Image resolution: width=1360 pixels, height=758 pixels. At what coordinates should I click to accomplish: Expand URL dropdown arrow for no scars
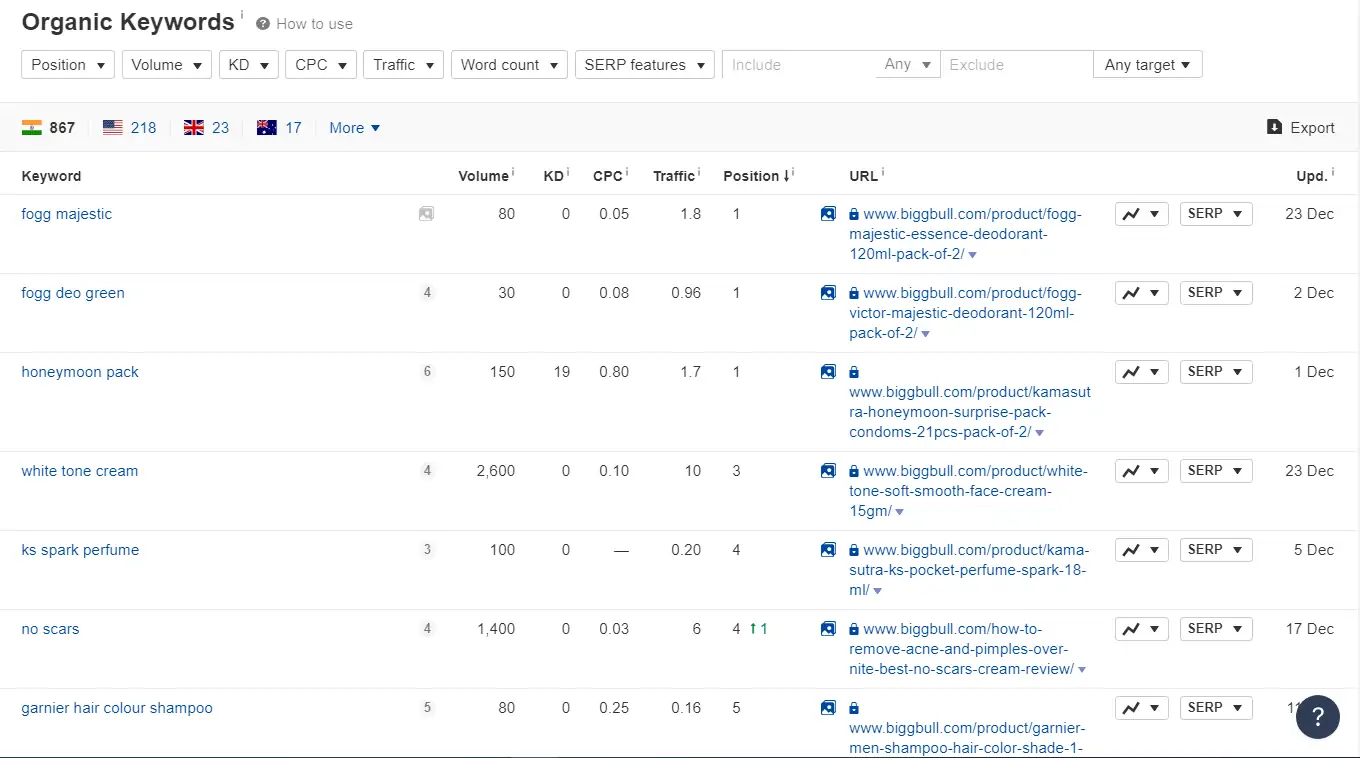1082,670
